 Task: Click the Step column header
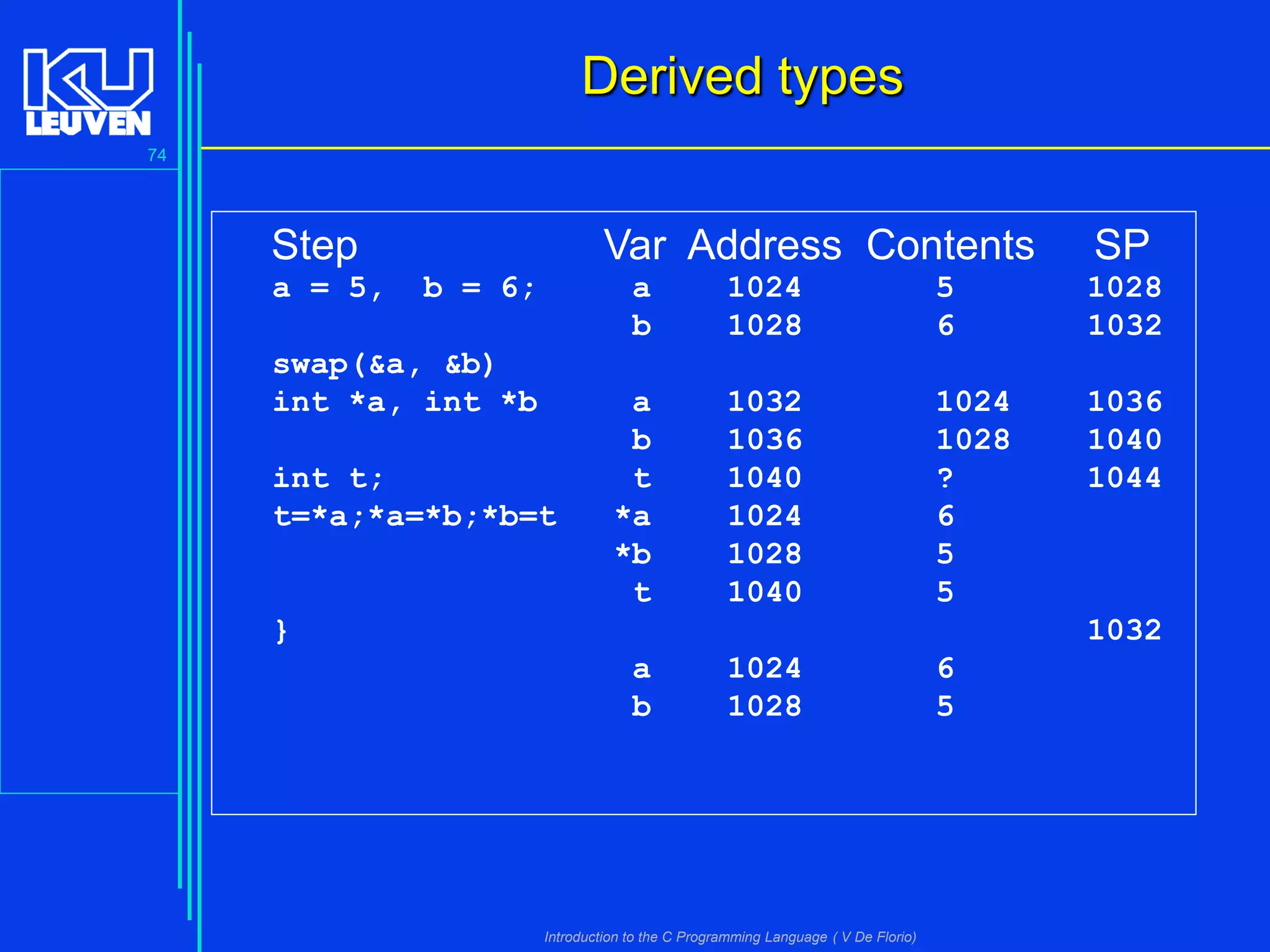coord(314,245)
